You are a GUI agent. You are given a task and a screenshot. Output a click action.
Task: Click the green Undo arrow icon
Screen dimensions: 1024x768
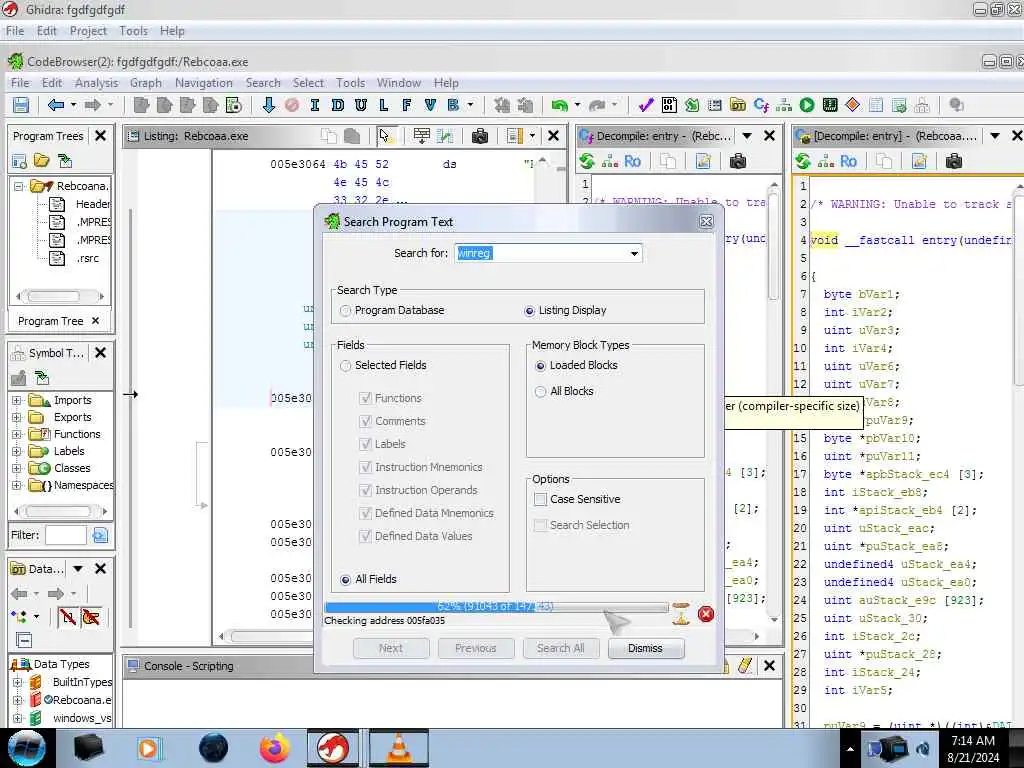click(560, 105)
